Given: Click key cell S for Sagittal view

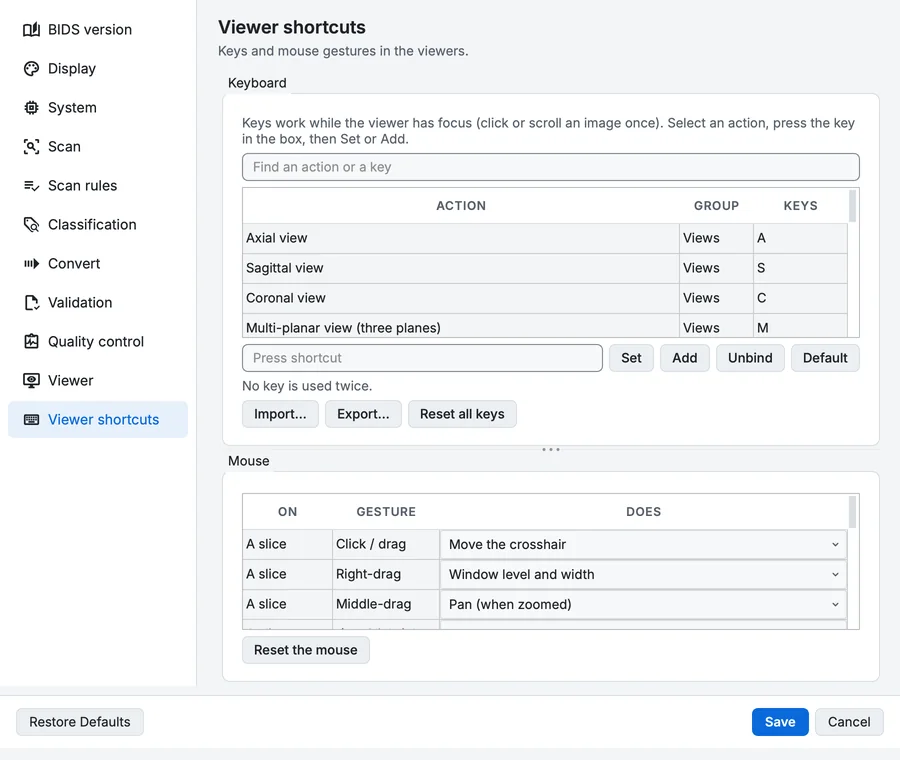Looking at the screenshot, I should click(800, 268).
